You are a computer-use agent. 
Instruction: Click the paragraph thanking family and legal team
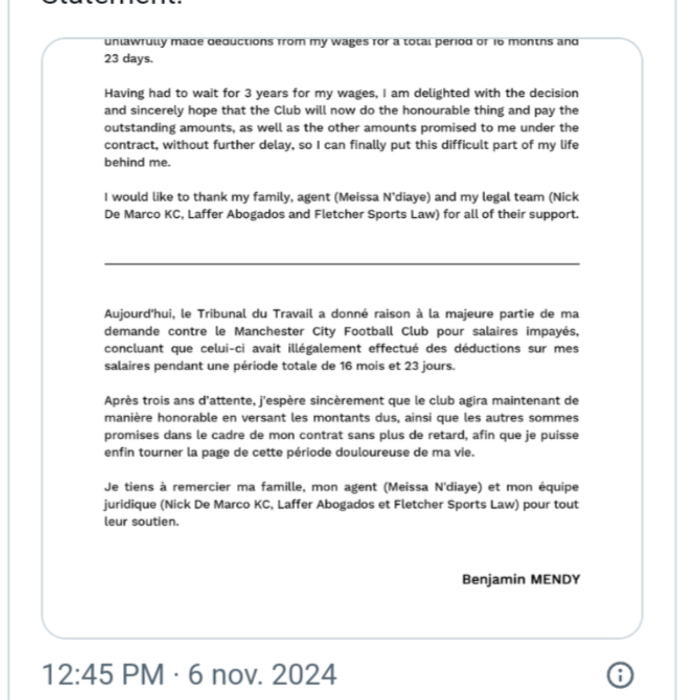pos(341,205)
